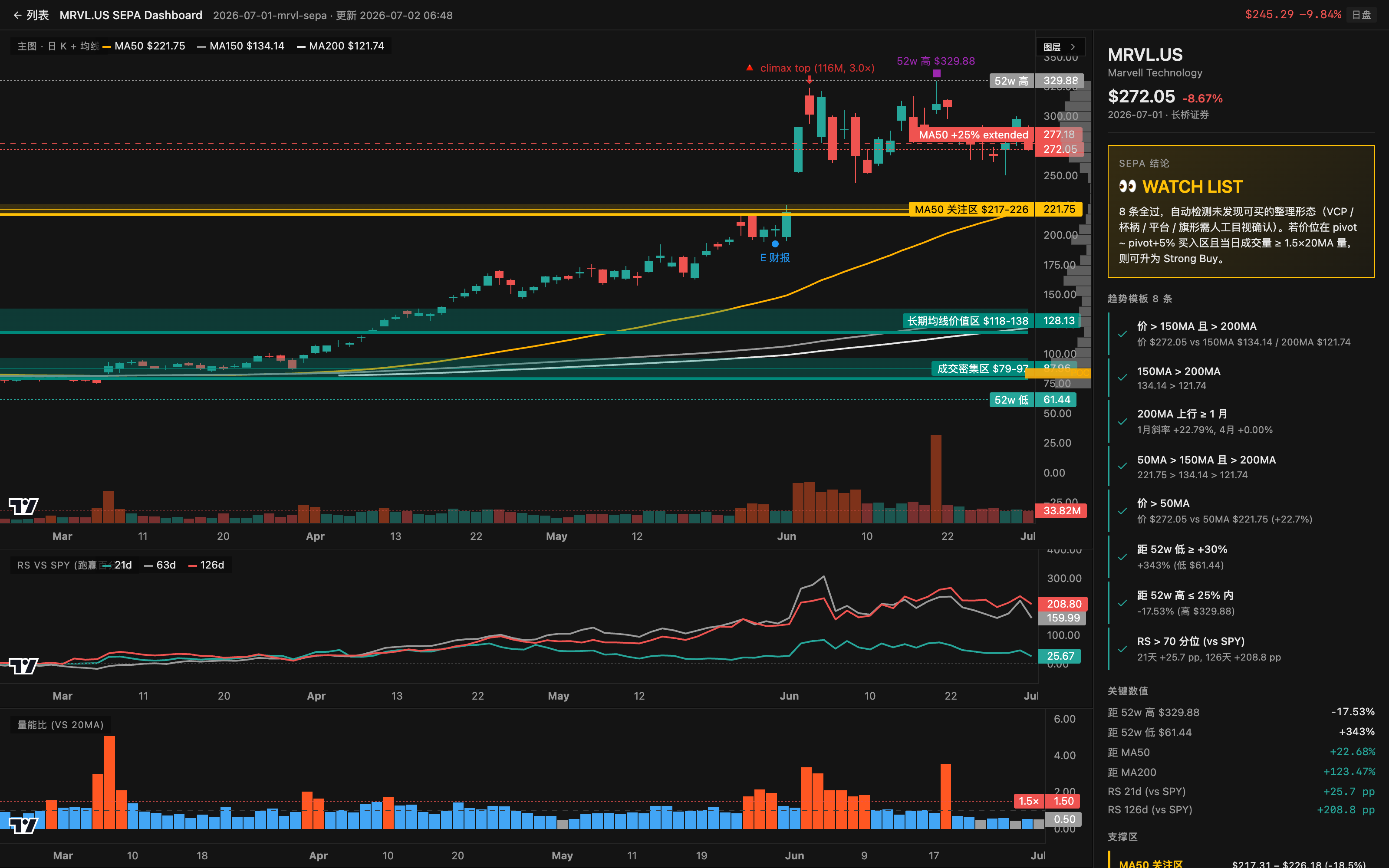Click the 272.05 current price axis tag

pyautogui.click(x=1060, y=149)
